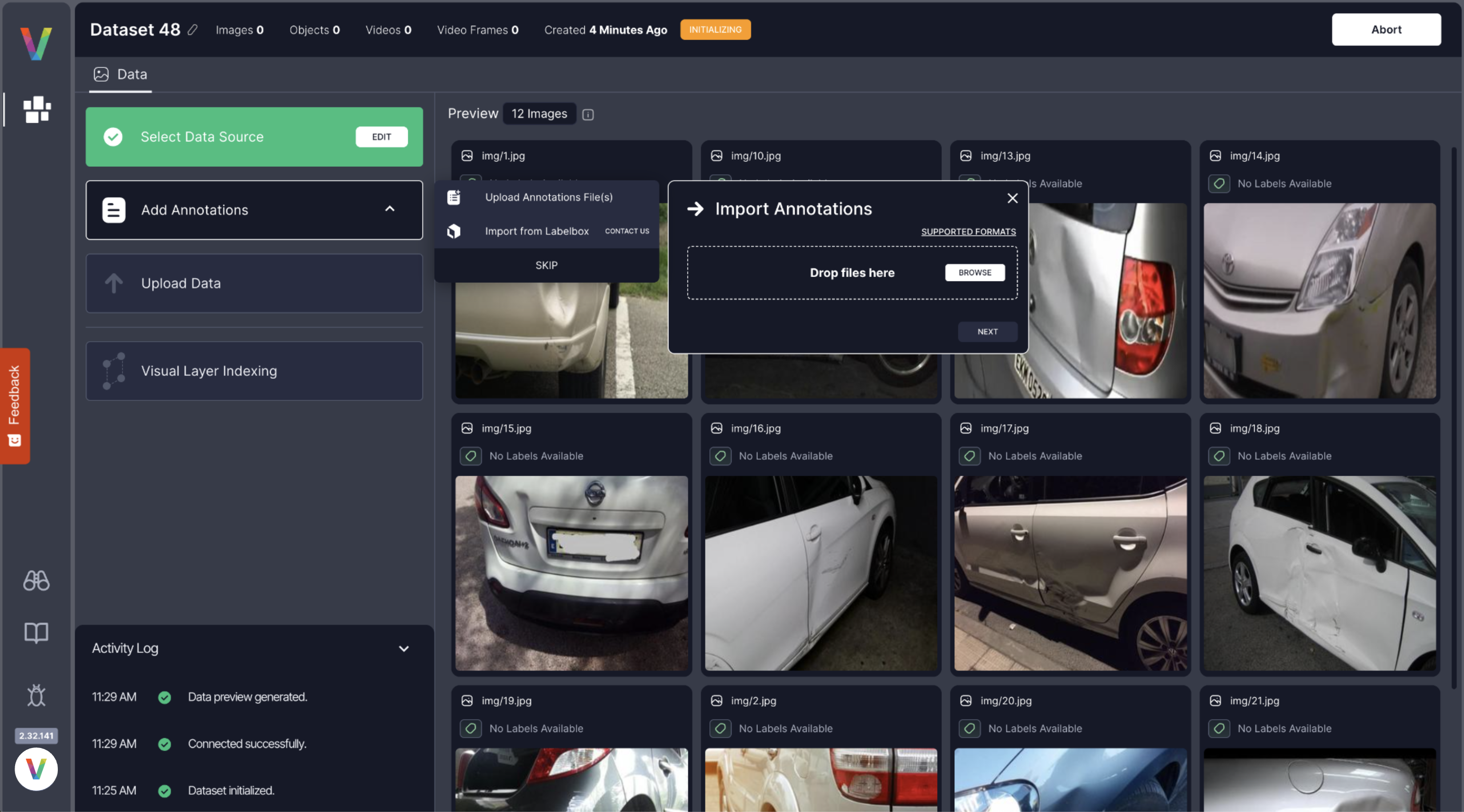Viewport: 1464px width, 812px height.
Task: Click the label tag icon on img/18.jpg
Action: coord(1219,456)
